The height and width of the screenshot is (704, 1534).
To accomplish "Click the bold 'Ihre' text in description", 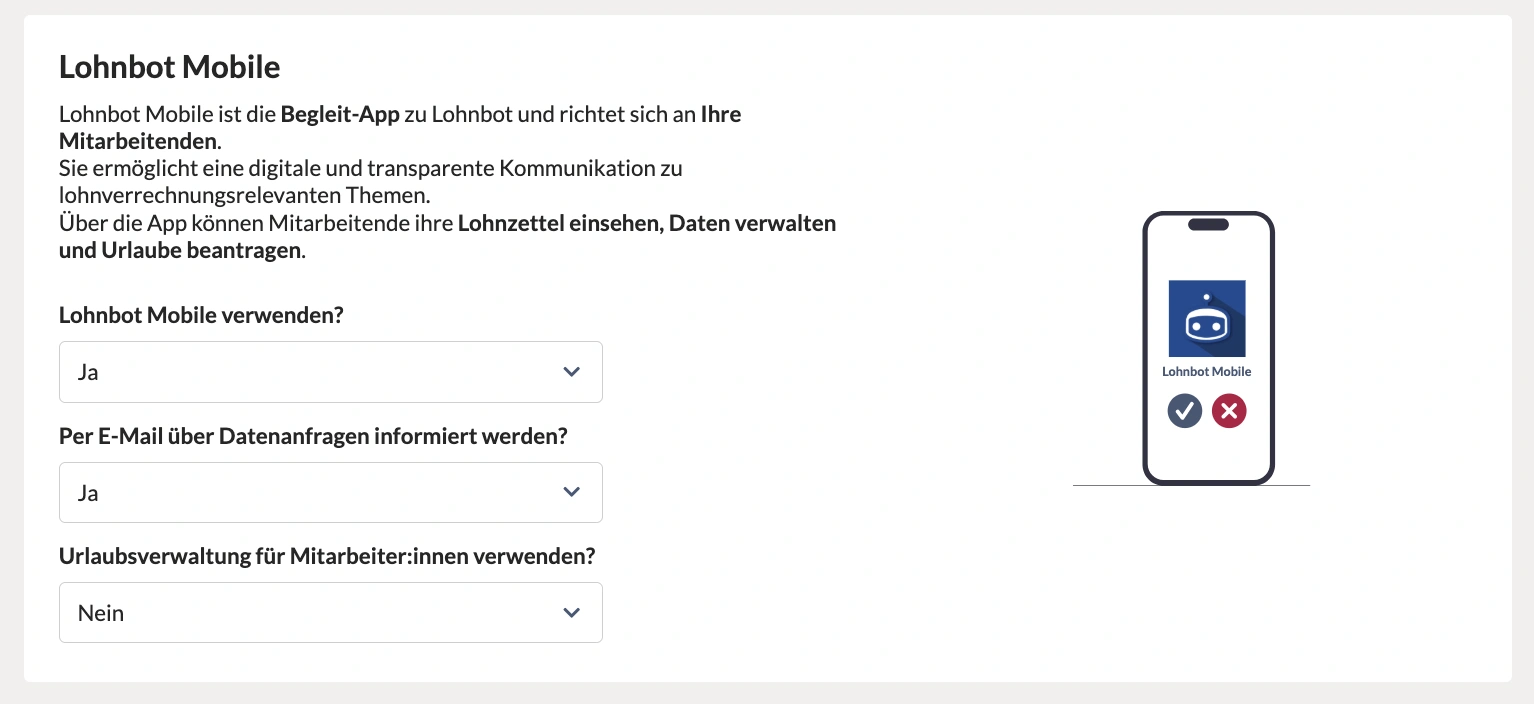I will click(x=720, y=114).
